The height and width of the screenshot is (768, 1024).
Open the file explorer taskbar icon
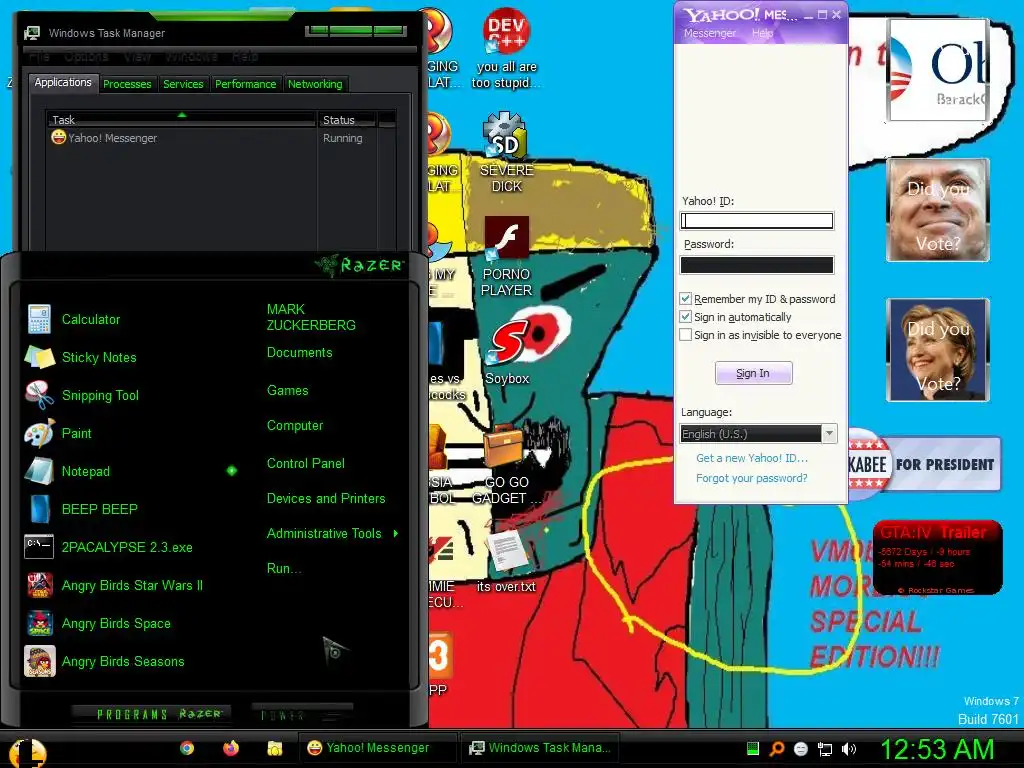click(x=274, y=748)
